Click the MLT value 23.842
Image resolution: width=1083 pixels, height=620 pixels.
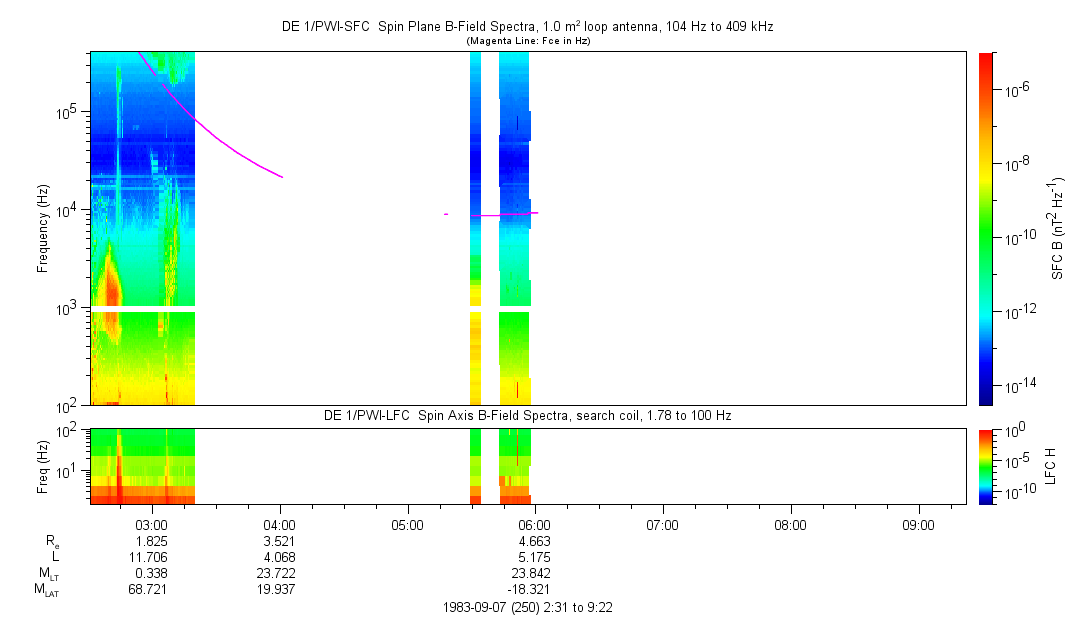[x=535, y=573]
